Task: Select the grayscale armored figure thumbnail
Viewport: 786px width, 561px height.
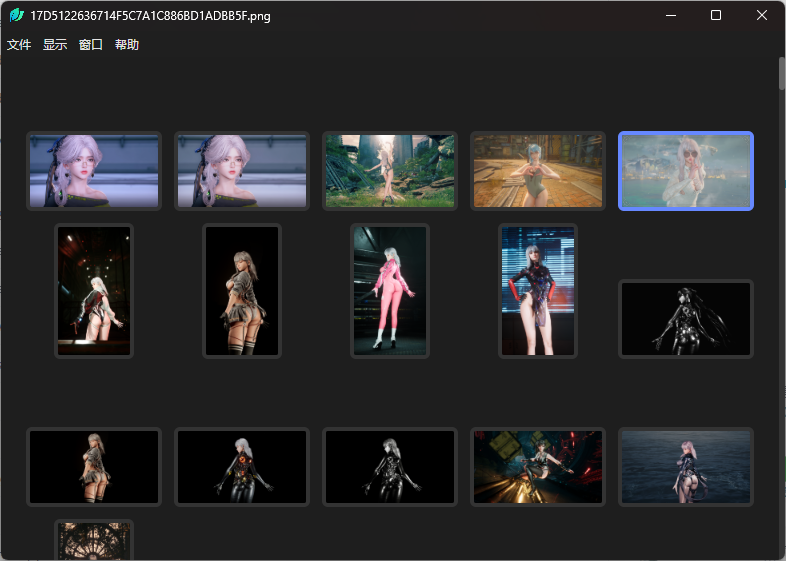Action: point(390,467)
